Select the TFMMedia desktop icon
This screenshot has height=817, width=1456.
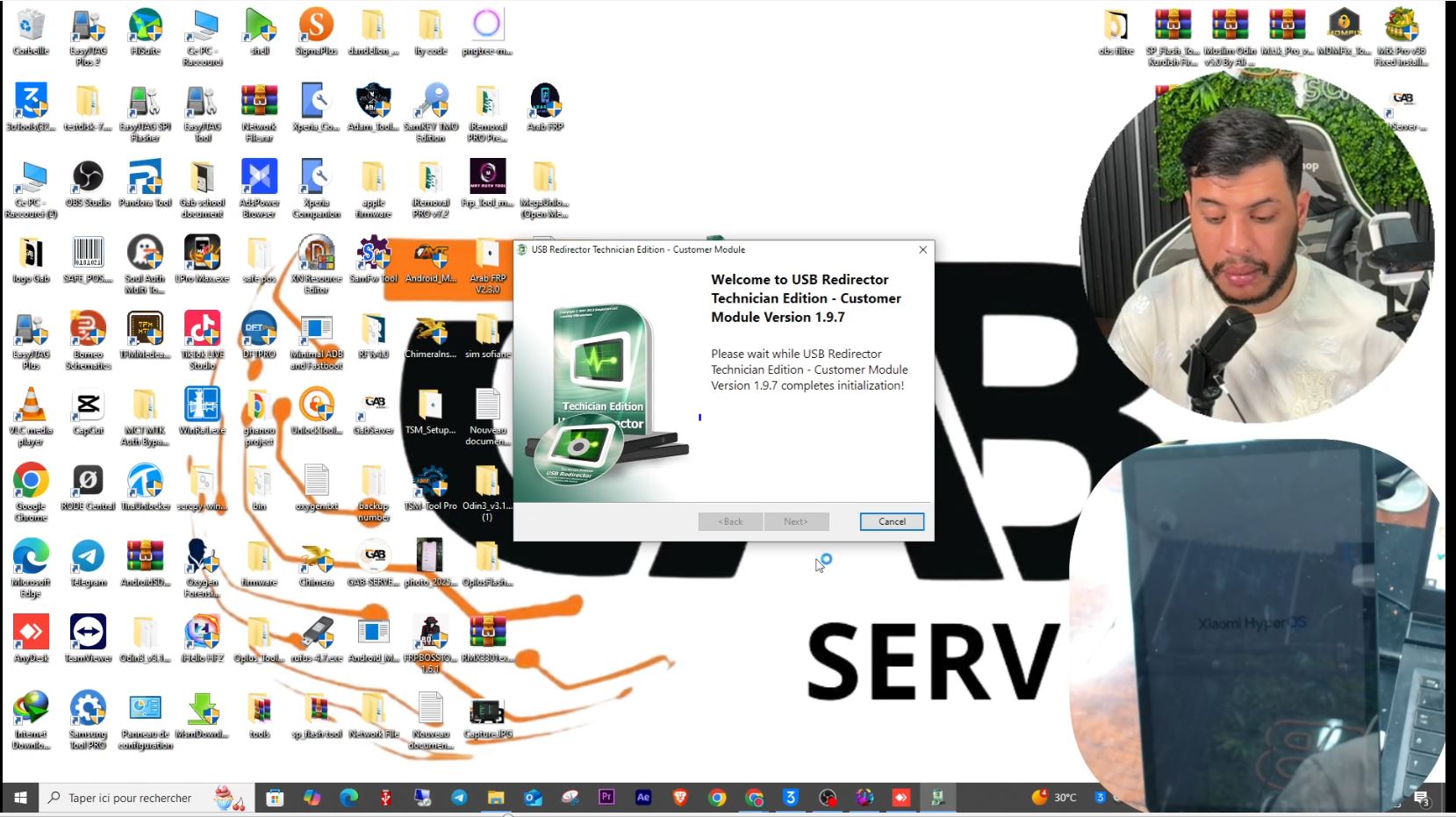[x=145, y=336]
